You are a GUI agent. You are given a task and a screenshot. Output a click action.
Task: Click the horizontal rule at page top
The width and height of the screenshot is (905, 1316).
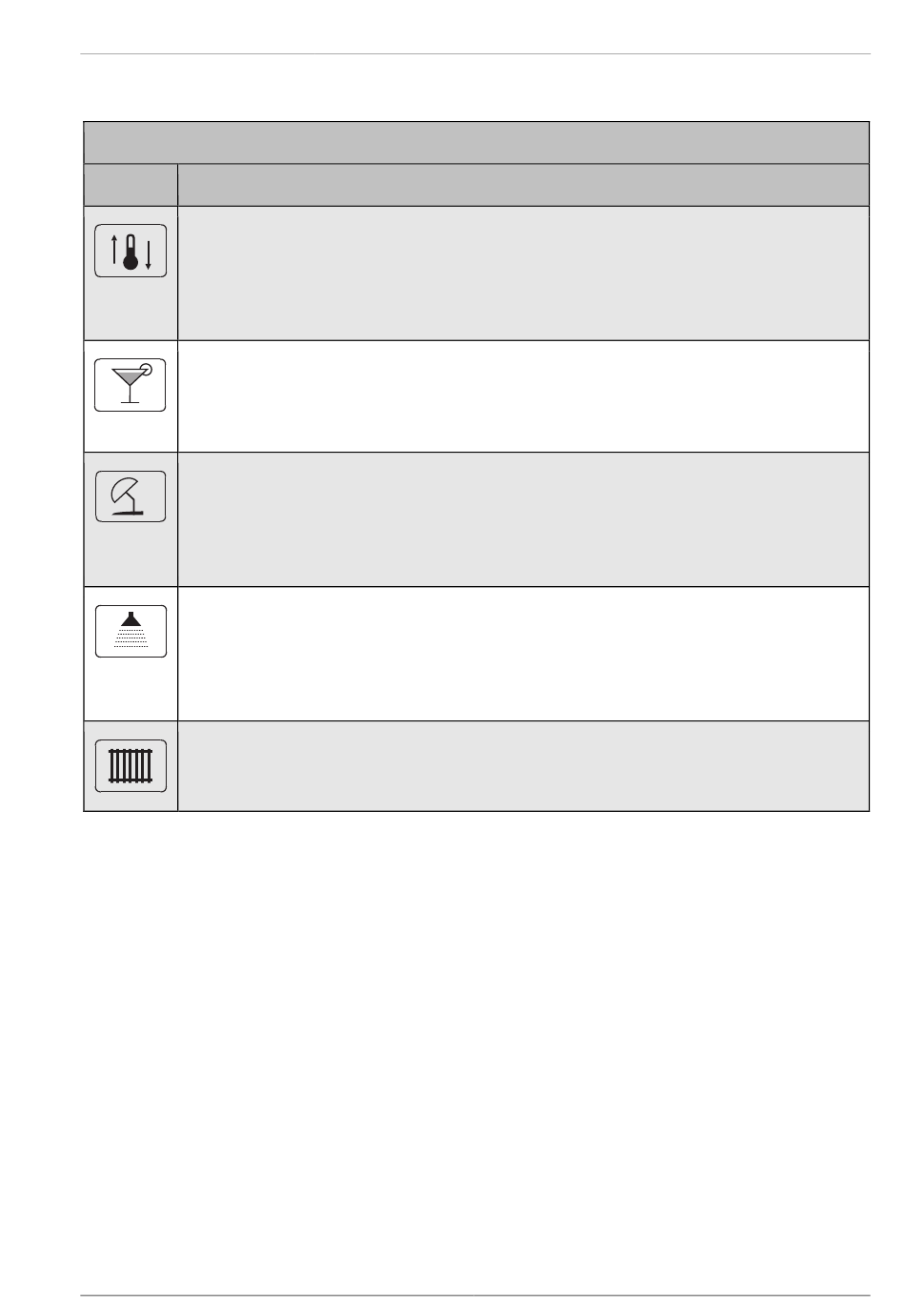(x=475, y=54)
